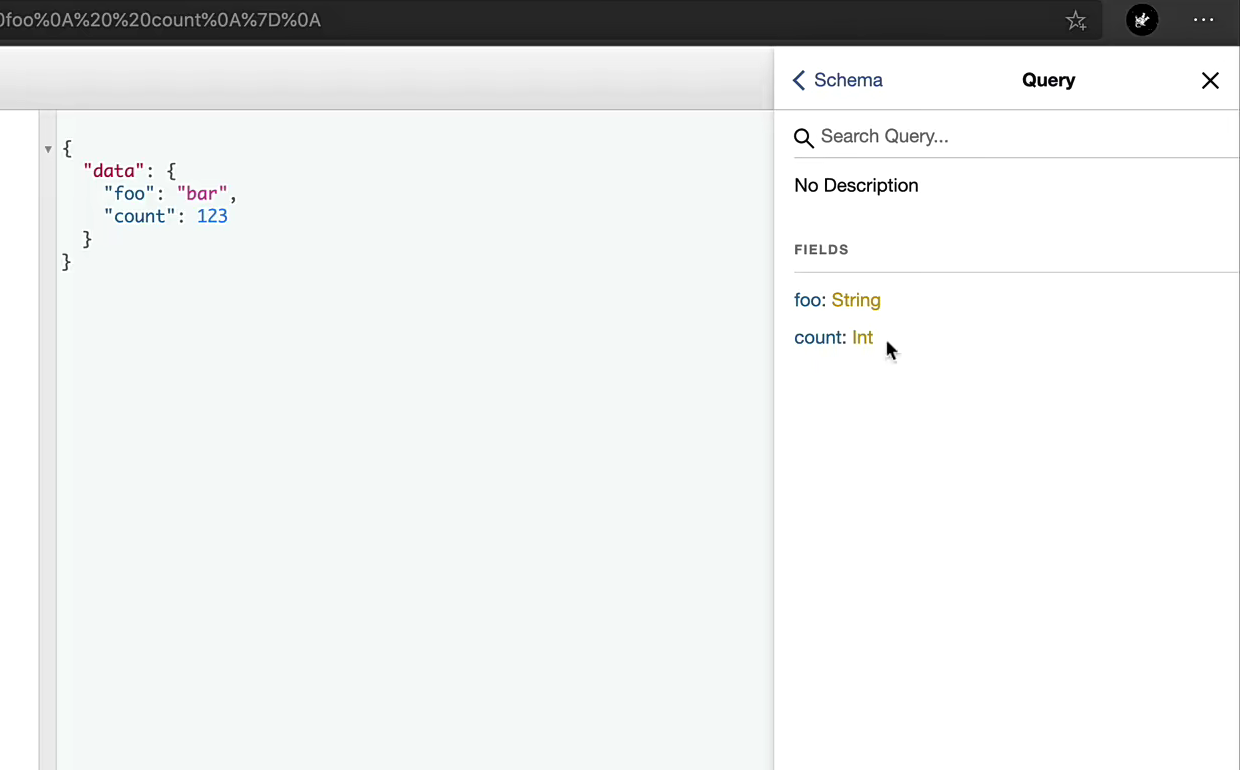This screenshot has height=770, width=1240.
Task: Click the browser URL address text
Action: pyautogui.click(x=160, y=20)
